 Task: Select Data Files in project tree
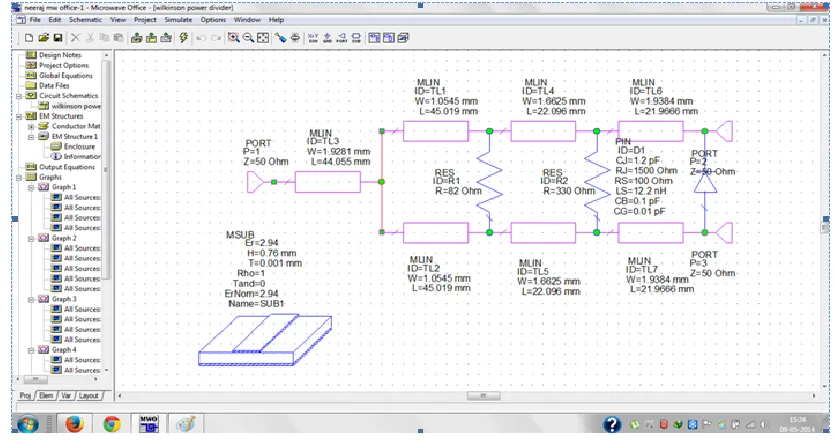tap(54, 86)
